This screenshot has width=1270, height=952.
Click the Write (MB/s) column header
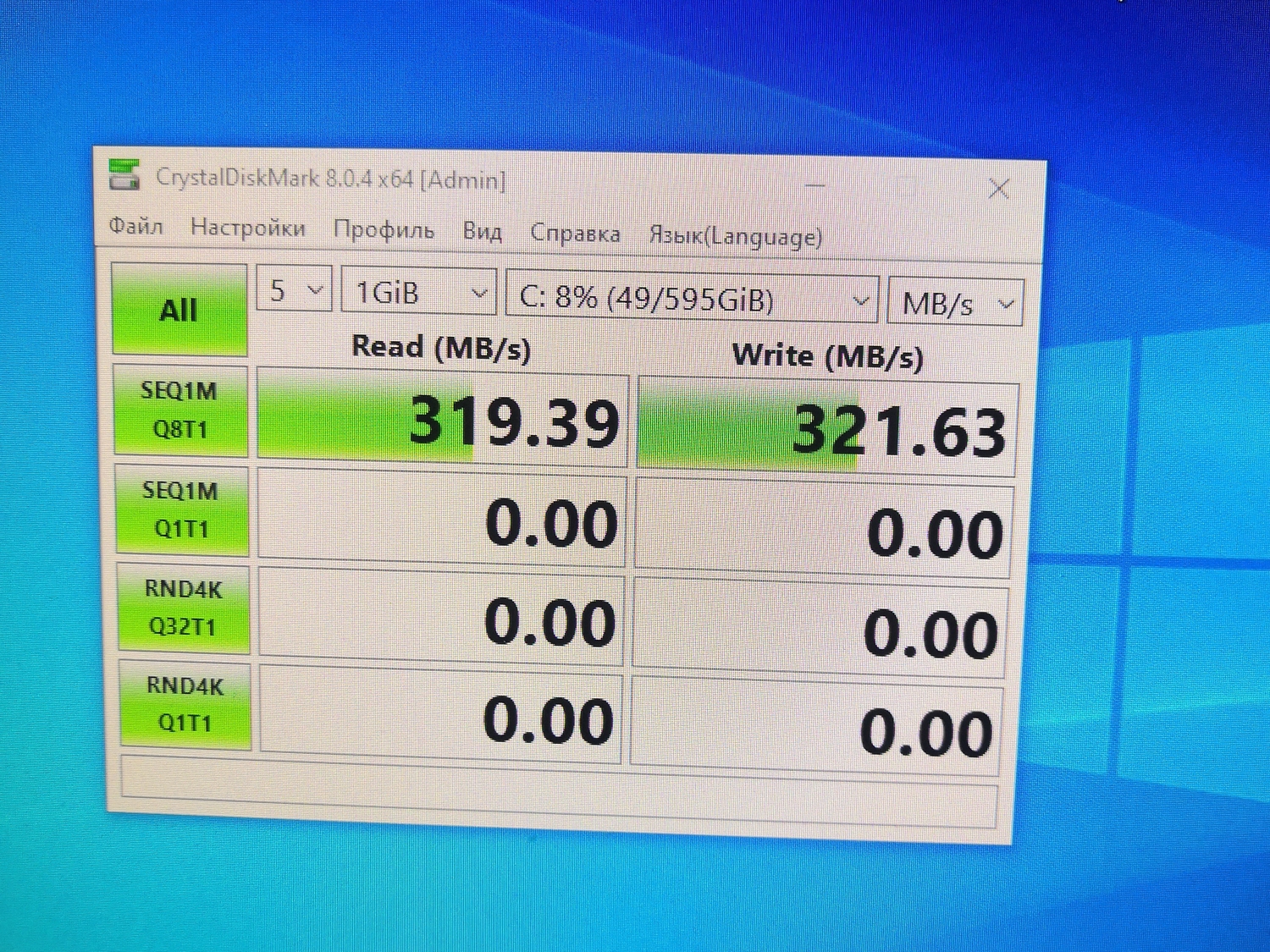[828, 356]
